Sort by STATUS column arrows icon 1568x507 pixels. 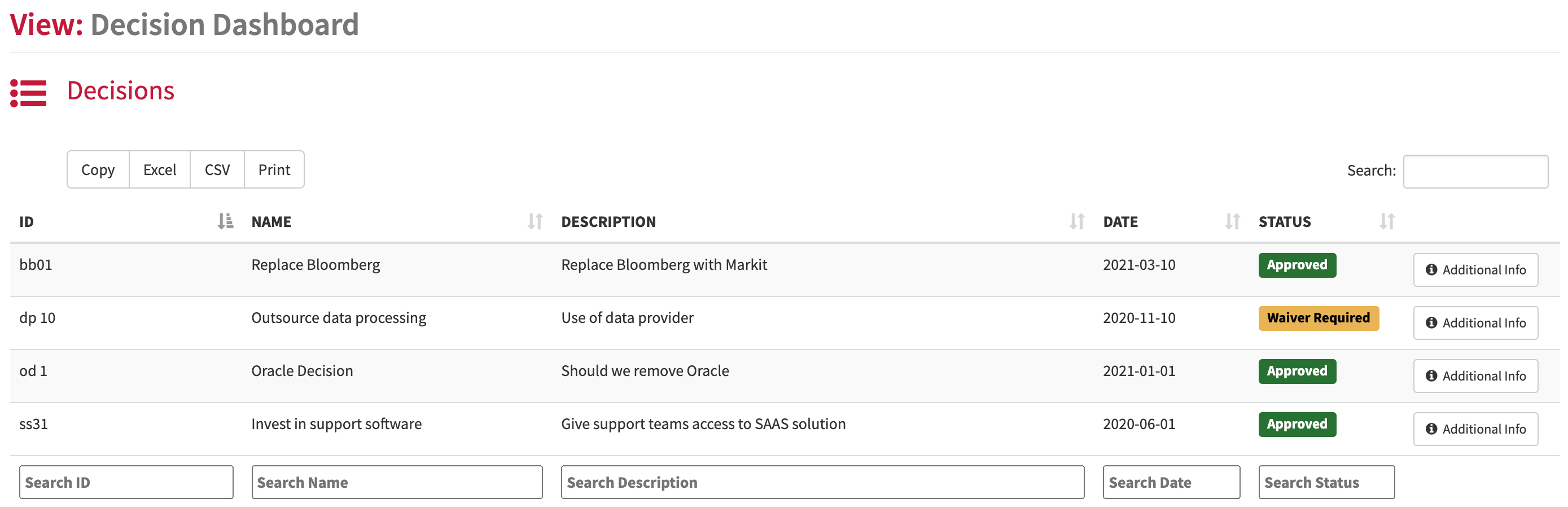click(1387, 221)
